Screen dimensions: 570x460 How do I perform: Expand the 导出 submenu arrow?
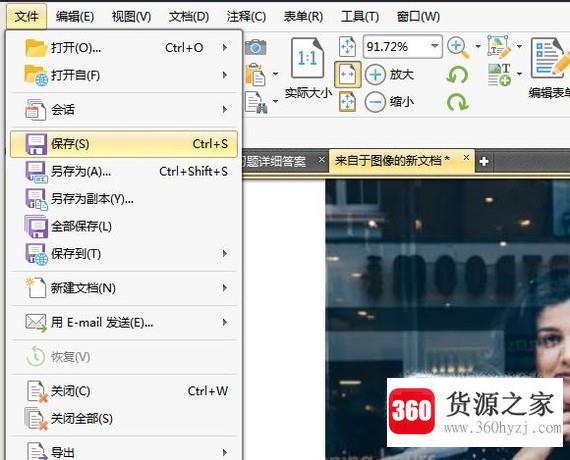coord(225,452)
